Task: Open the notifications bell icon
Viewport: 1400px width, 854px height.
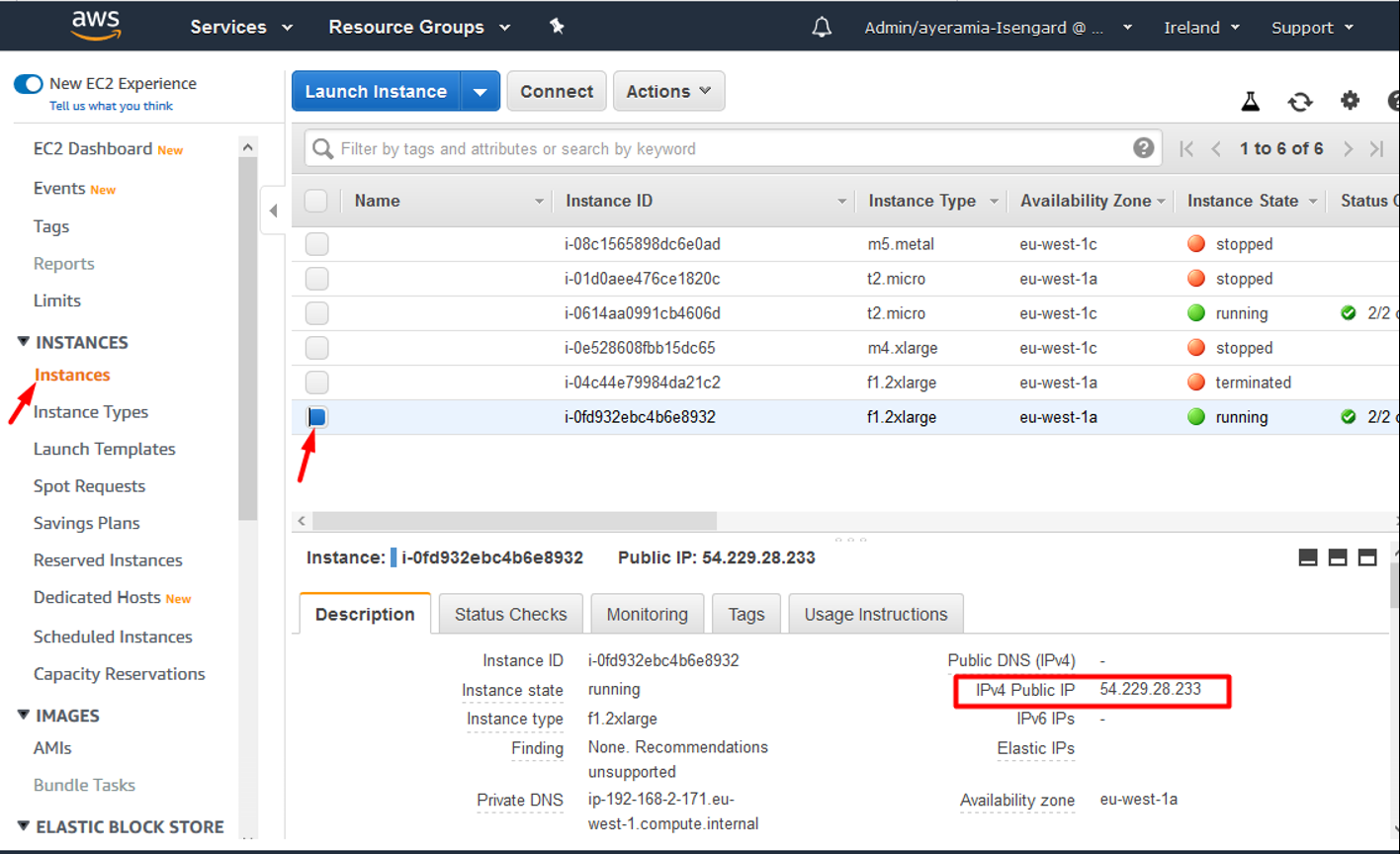Action: pyautogui.click(x=822, y=28)
